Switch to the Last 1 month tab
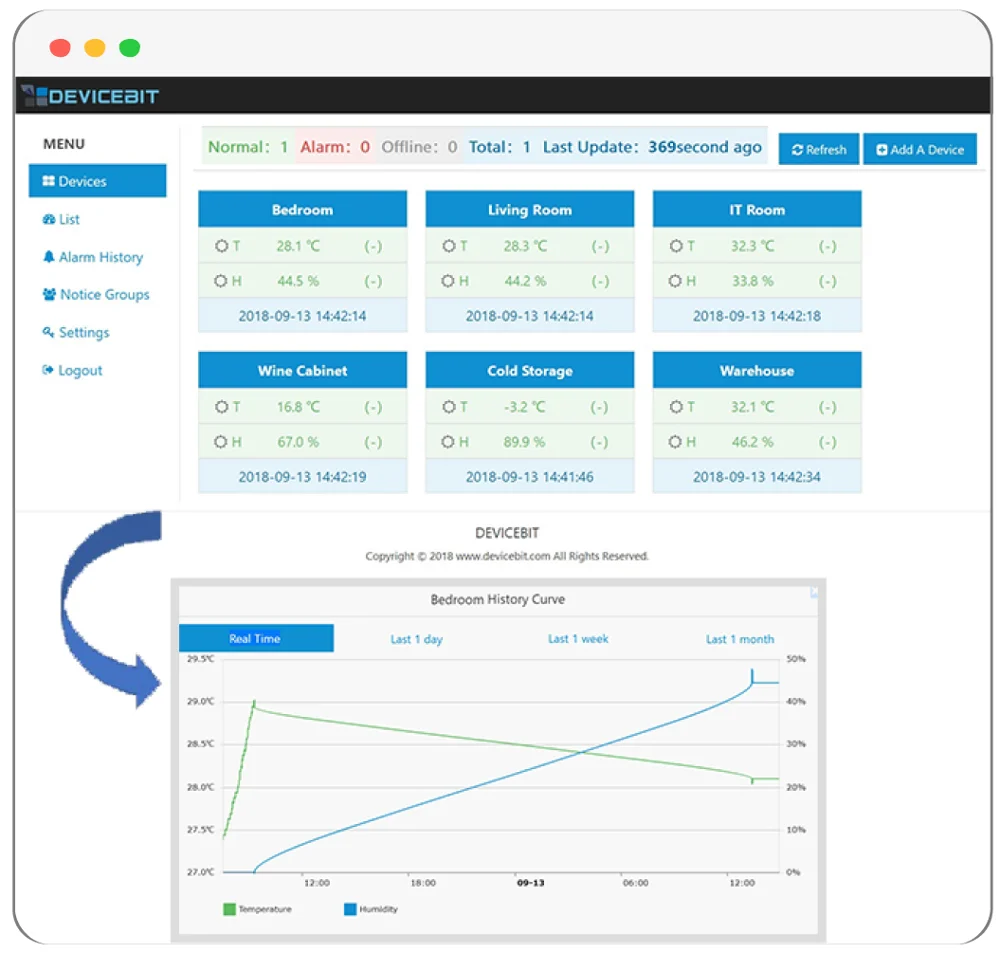Screen dimensions: 1000x953 coord(740,639)
